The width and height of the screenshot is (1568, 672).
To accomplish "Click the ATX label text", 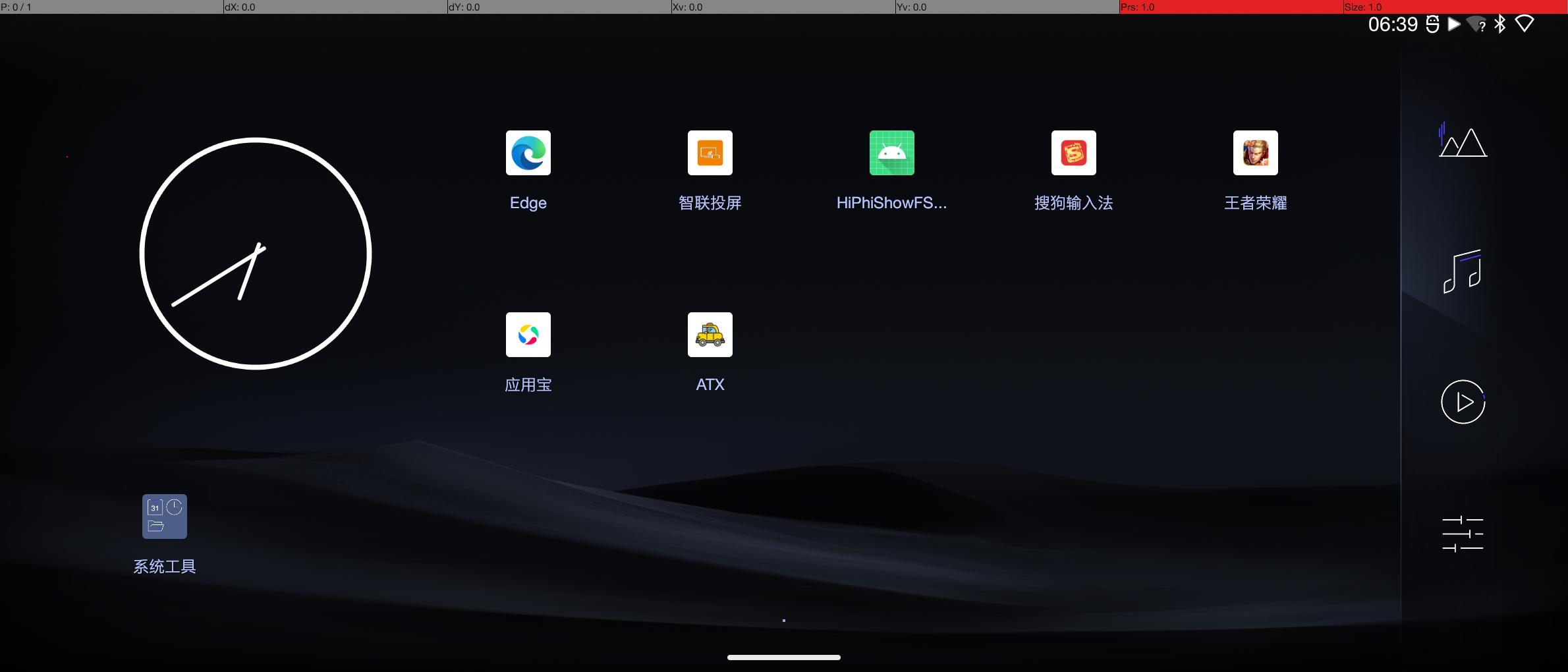I will (710, 385).
